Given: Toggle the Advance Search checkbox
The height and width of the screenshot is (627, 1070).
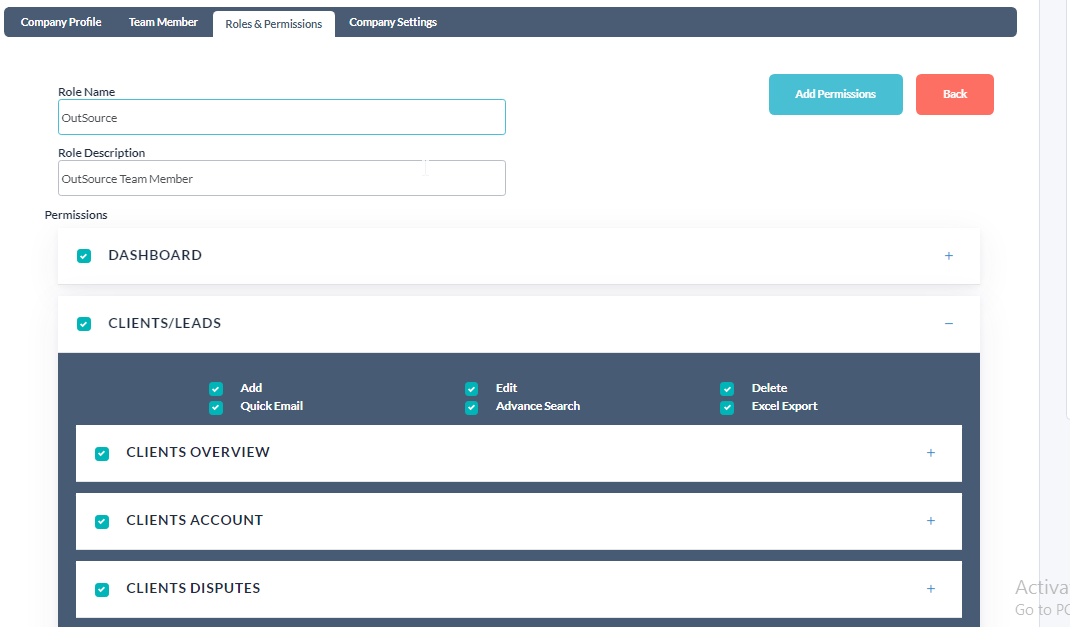Looking at the screenshot, I should (472, 407).
